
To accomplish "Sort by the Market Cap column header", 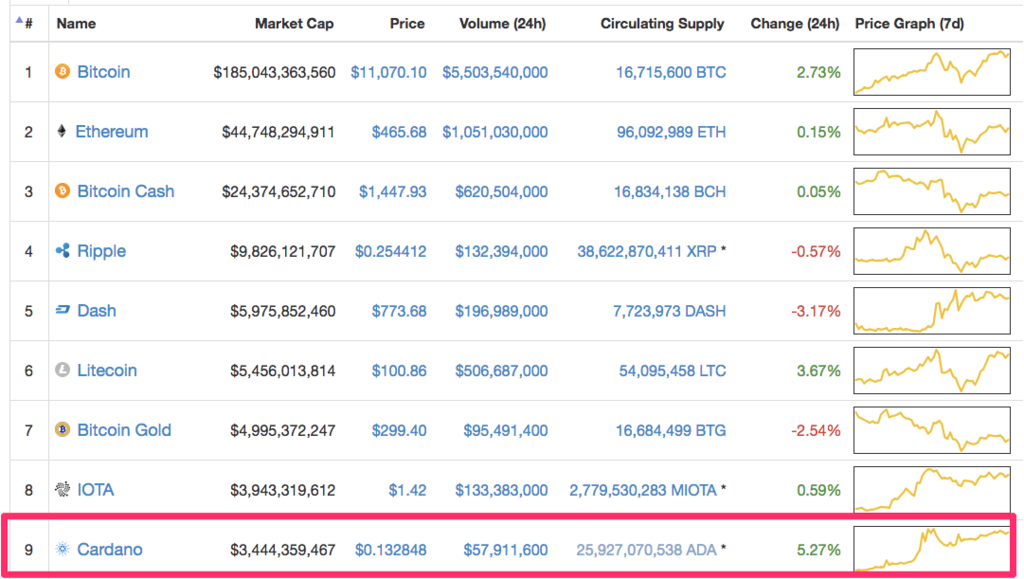I will pos(294,23).
